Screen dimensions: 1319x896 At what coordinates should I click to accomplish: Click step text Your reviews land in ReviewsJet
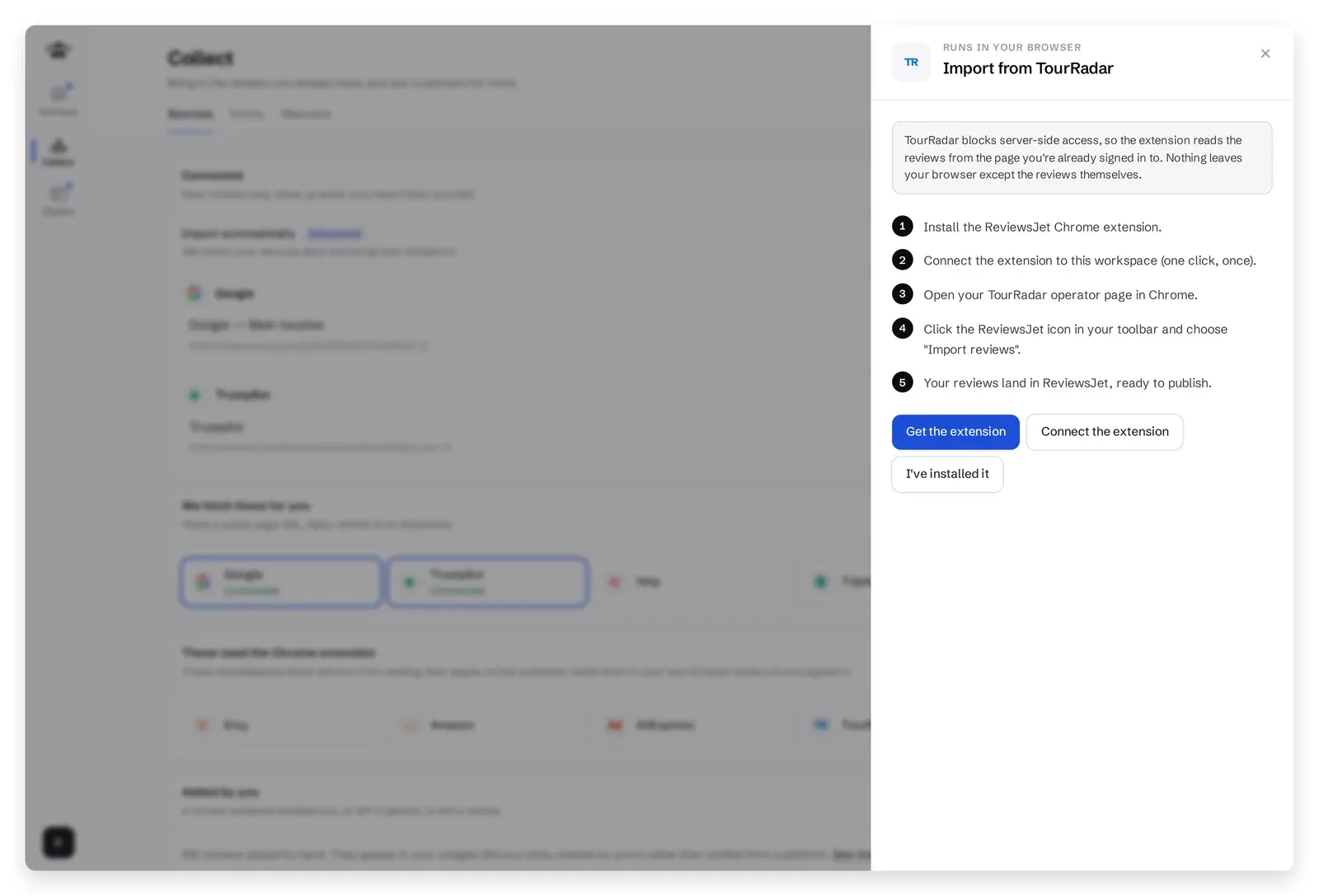click(1068, 383)
